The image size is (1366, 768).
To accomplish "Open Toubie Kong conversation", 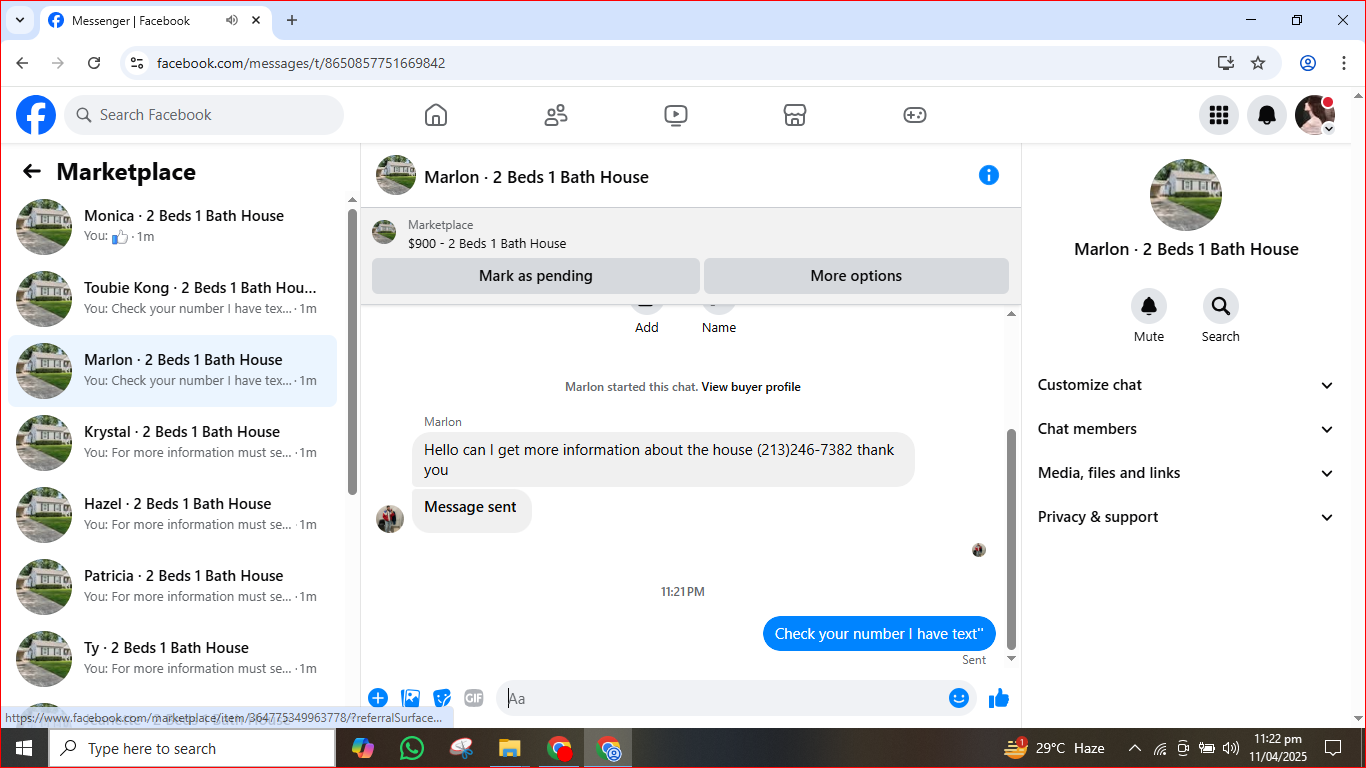I will [x=173, y=299].
